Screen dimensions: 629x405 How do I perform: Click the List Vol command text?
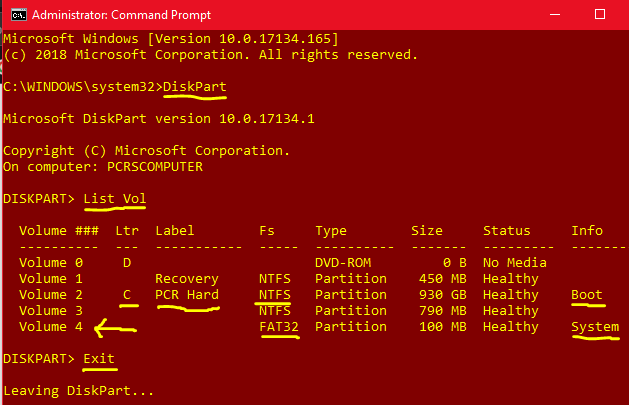115,198
